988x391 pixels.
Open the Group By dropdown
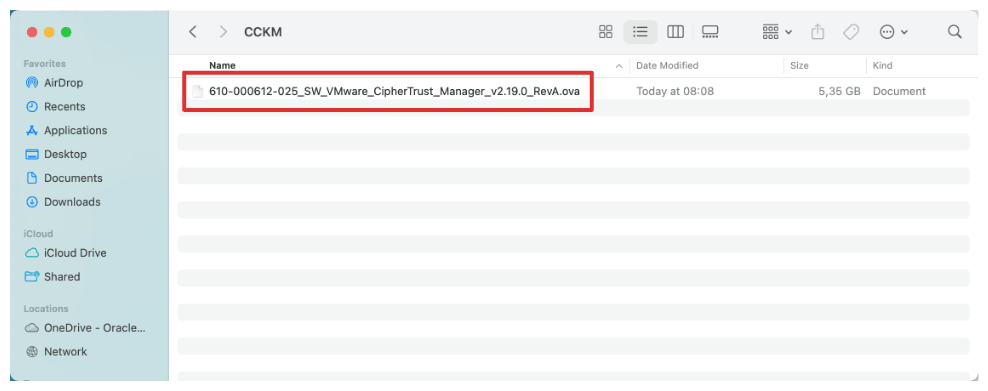point(777,32)
